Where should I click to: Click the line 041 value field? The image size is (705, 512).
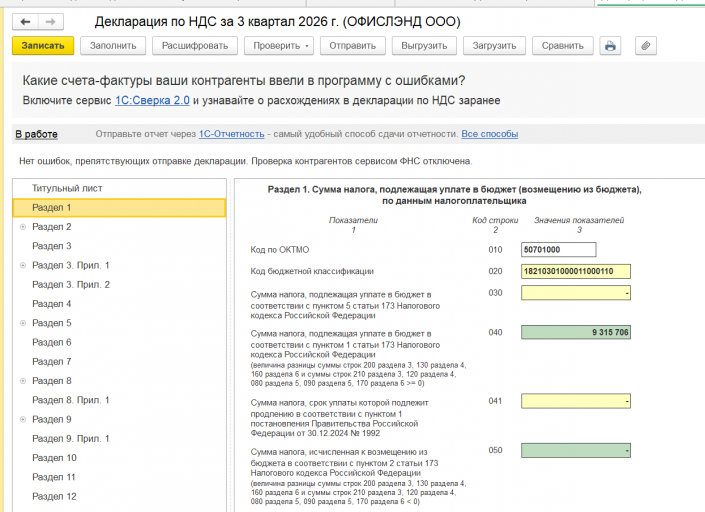[576, 401]
